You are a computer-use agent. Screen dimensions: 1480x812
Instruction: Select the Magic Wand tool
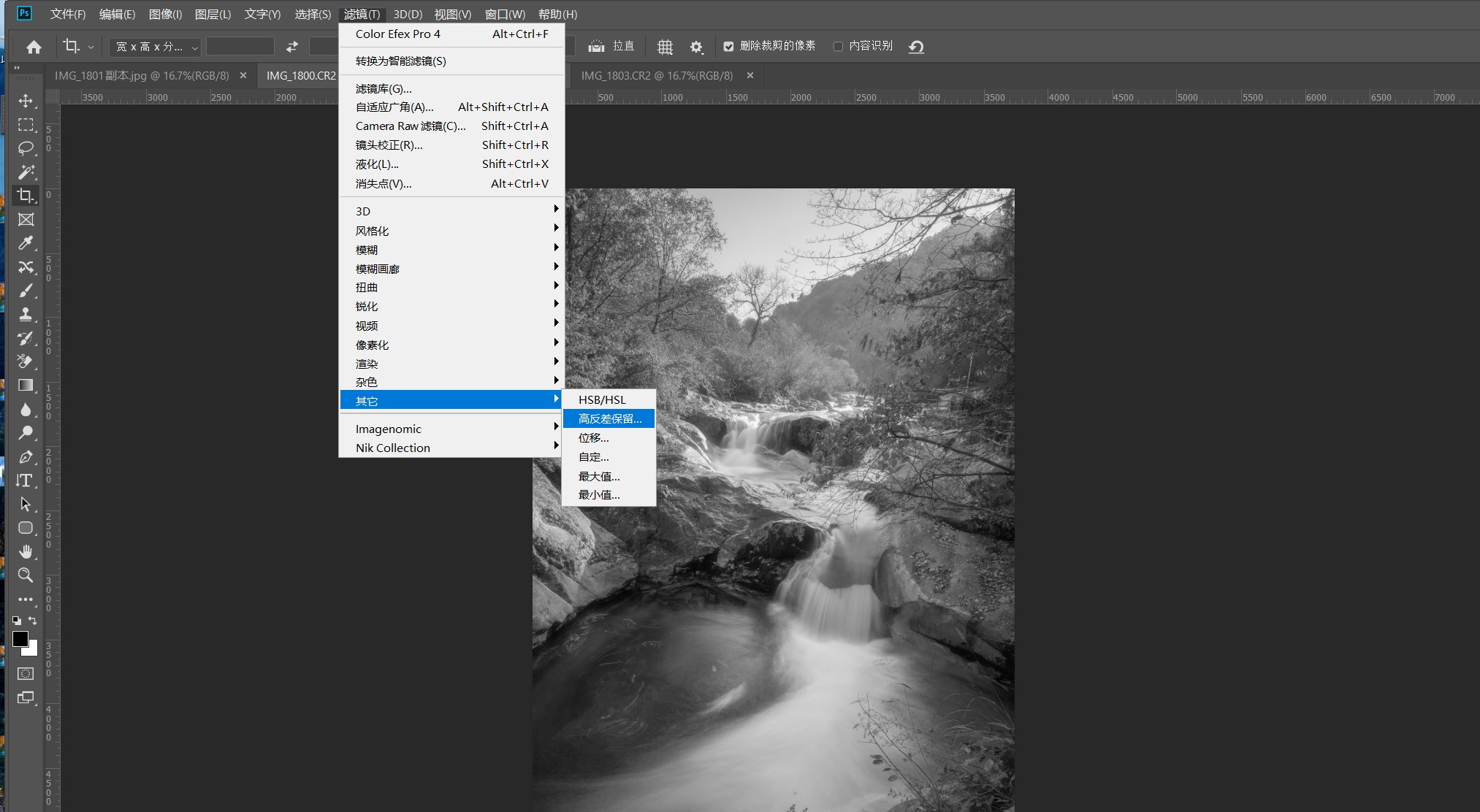26,172
